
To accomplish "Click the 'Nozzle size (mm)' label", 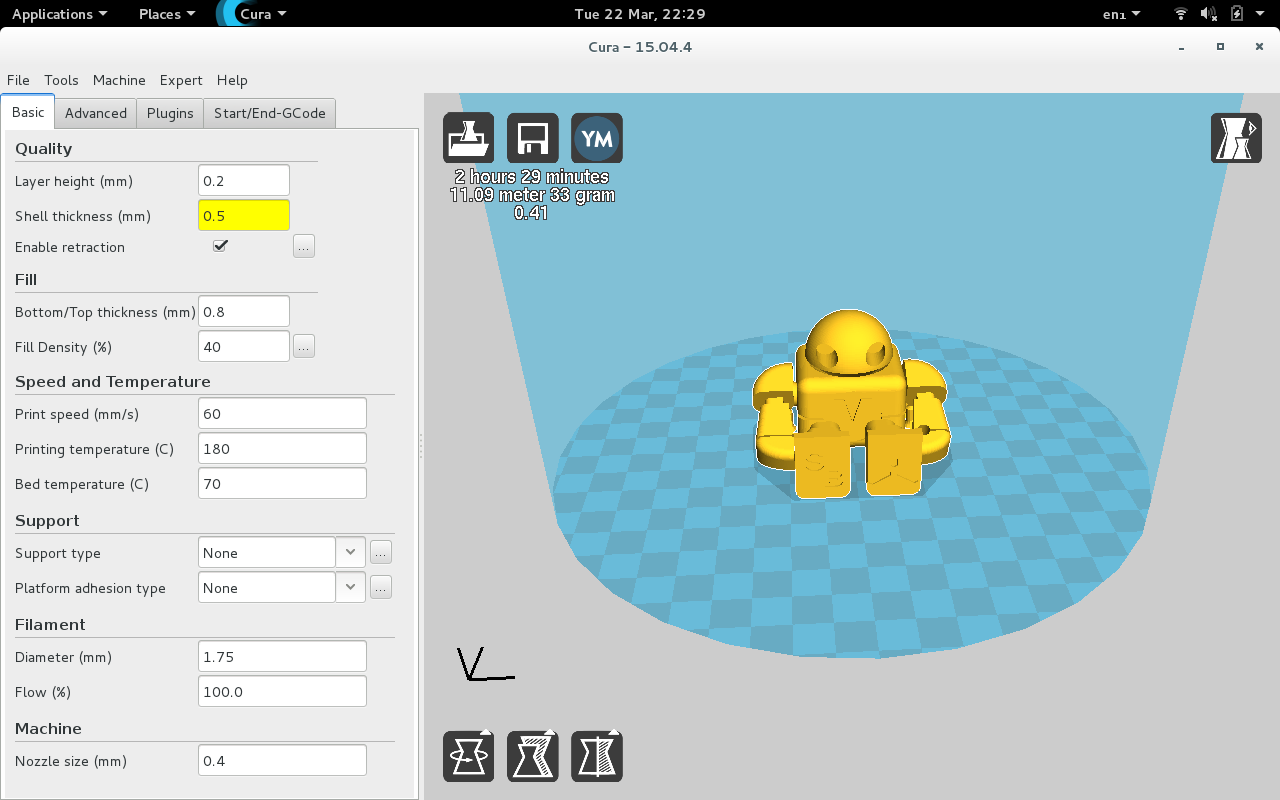I will (71, 761).
